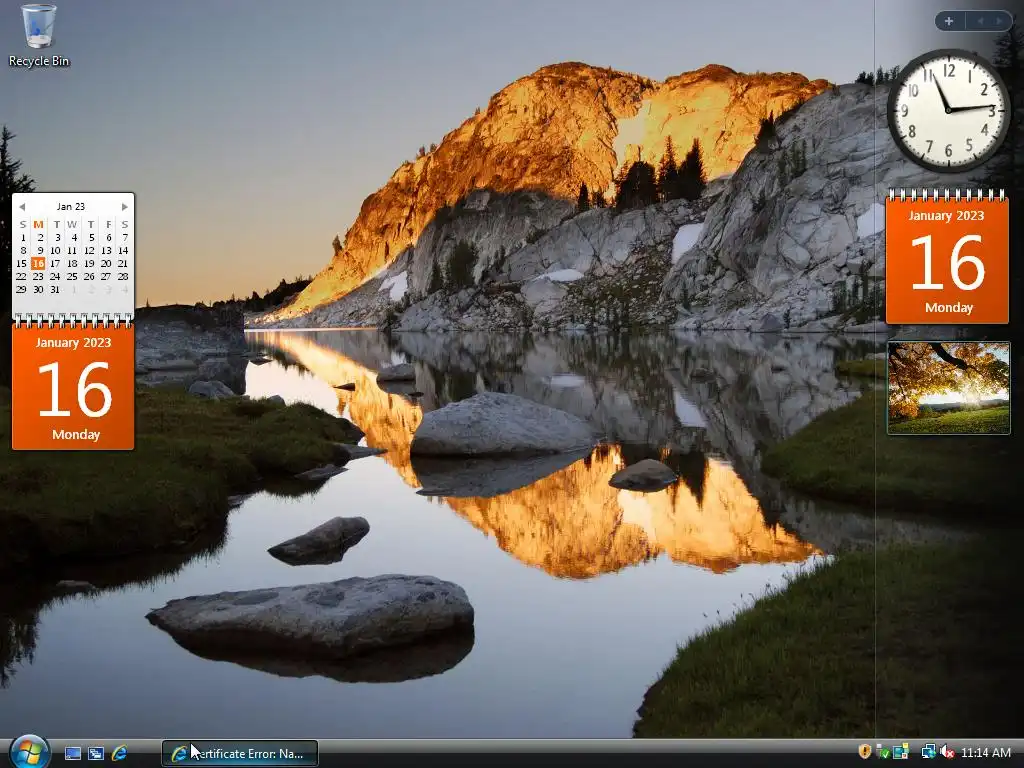Click Show Desktop in Quick Launch
Image resolution: width=1024 pixels, height=768 pixels.
73,753
